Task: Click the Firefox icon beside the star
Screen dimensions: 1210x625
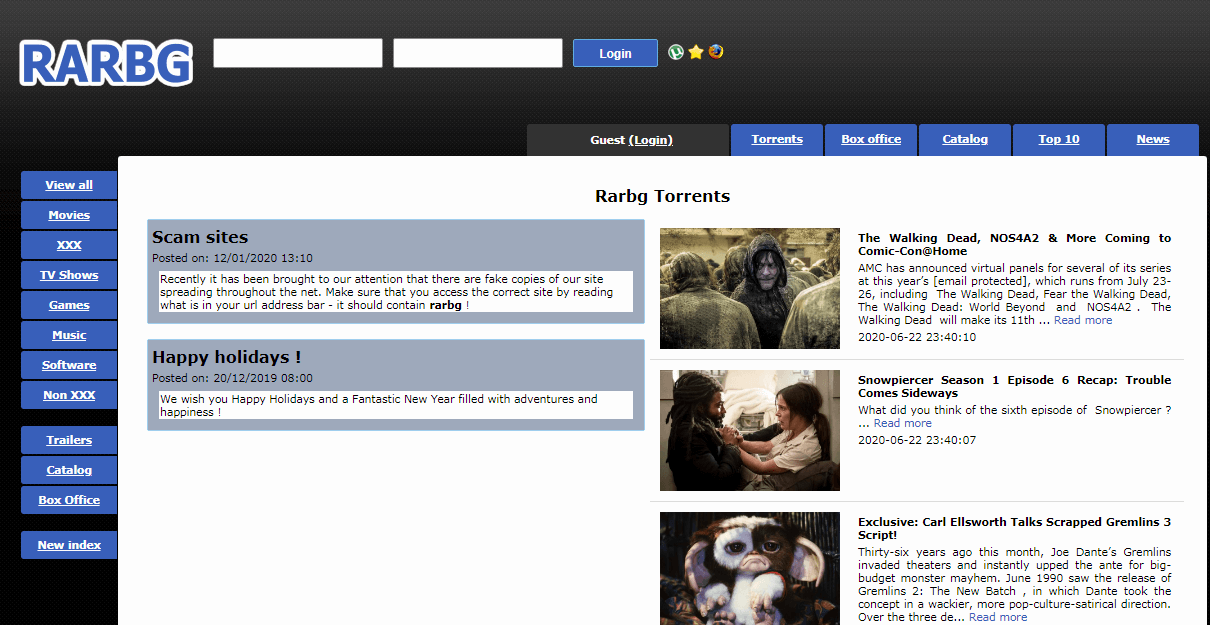Action: click(716, 52)
